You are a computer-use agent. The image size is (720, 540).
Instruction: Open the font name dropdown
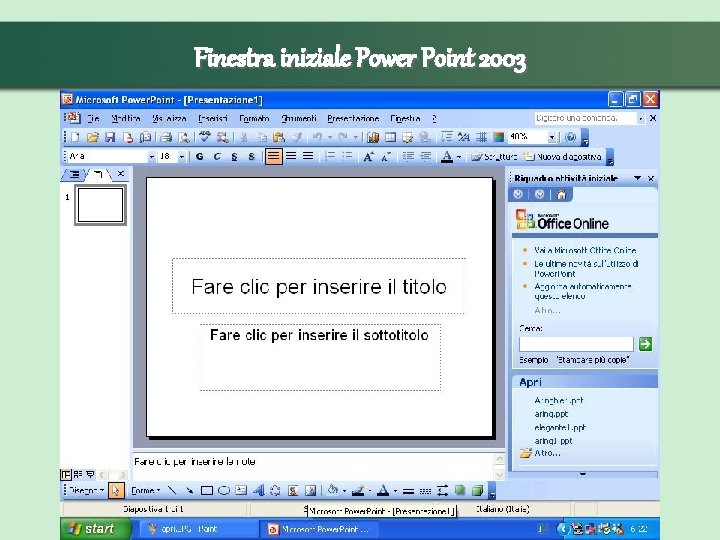pos(152,157)
